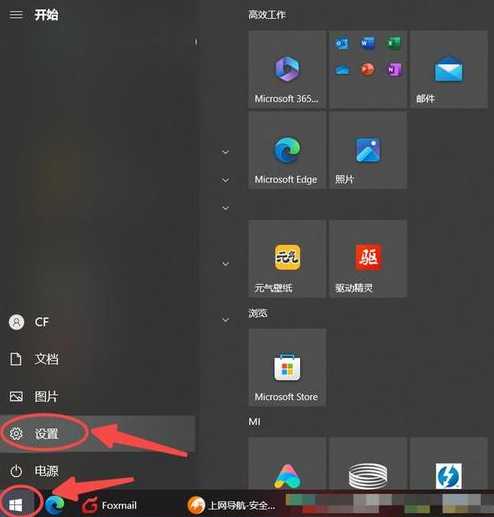Open the 电源 power menu
Viewport: 494px width, 517px height.
(x=97, y=471)
